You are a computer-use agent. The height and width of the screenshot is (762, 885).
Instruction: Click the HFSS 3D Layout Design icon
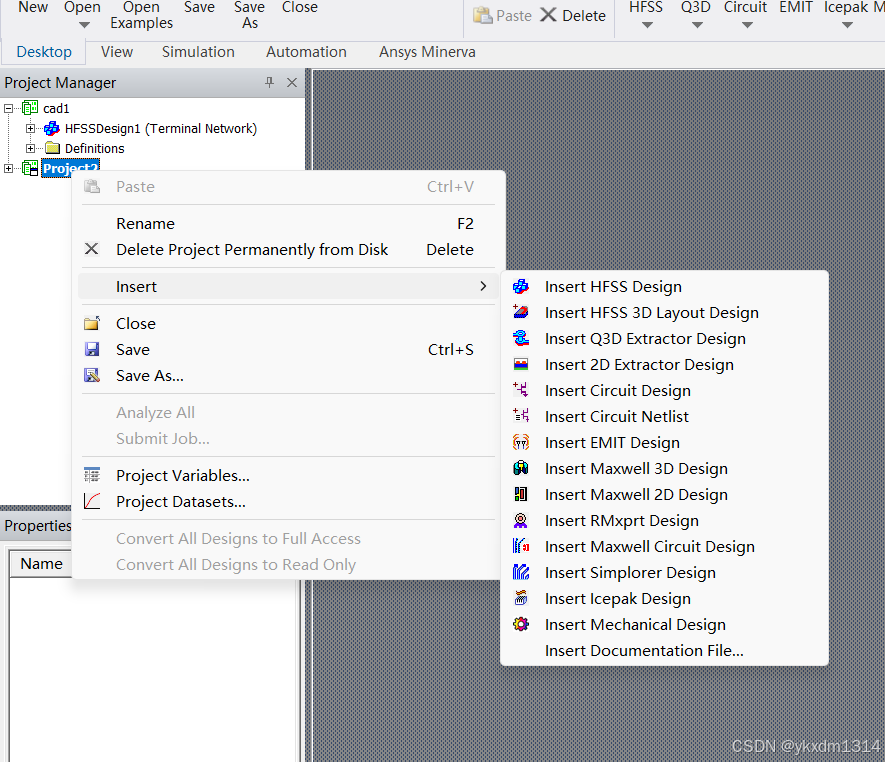520,312
